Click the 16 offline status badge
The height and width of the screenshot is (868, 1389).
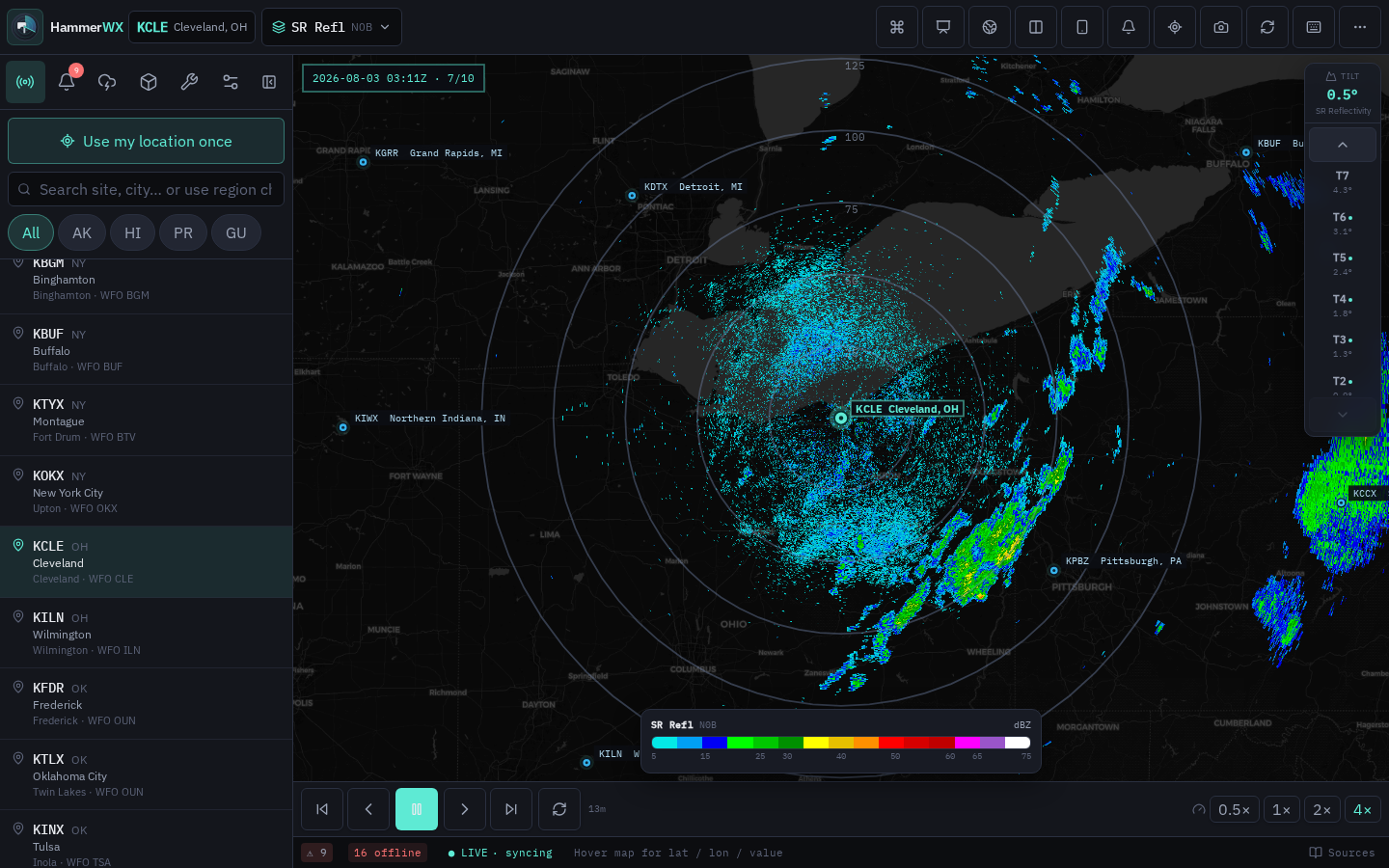click(x=388, y=853)
